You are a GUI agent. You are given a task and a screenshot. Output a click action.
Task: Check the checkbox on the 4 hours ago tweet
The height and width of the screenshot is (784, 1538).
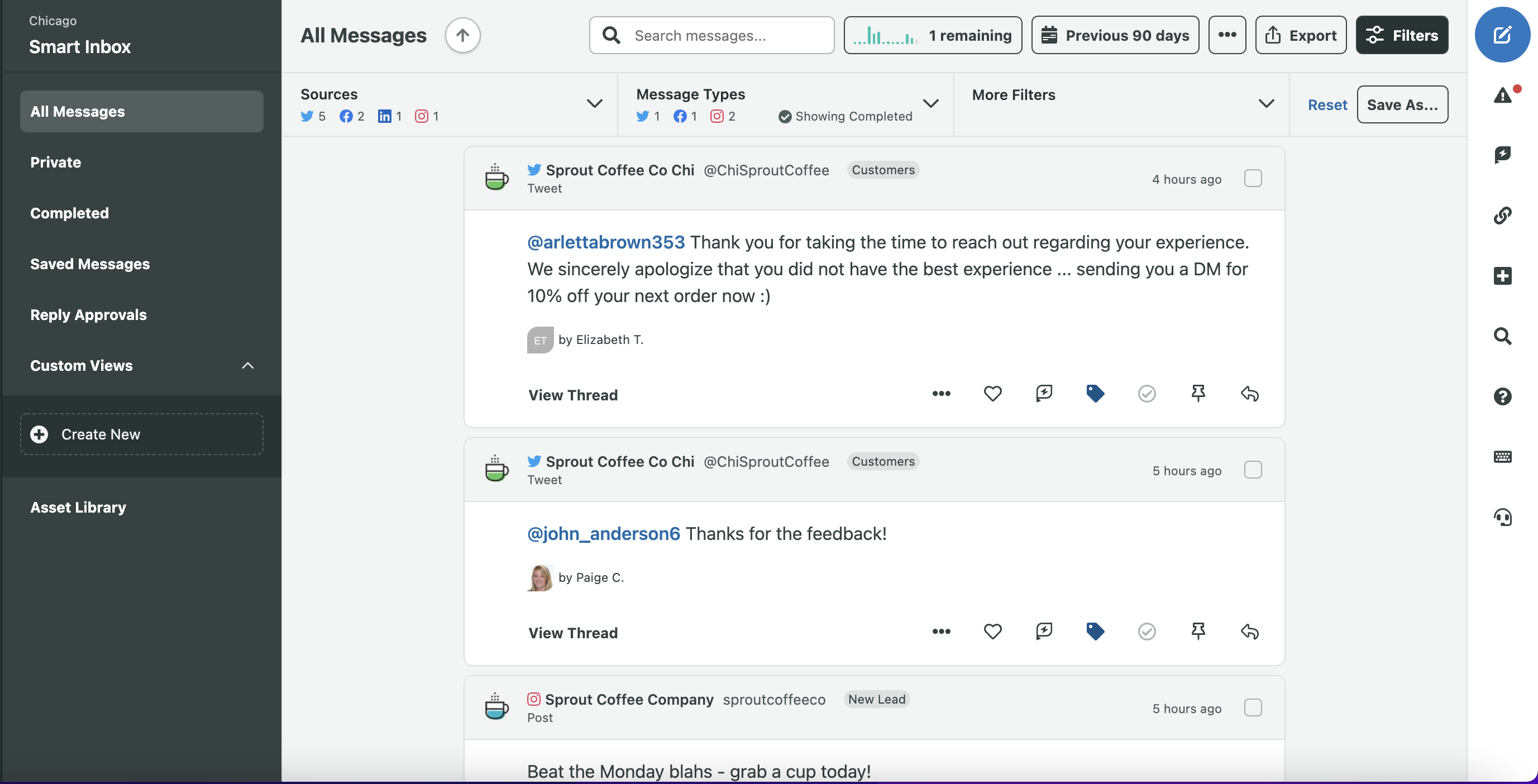[x=1253, y=178]
